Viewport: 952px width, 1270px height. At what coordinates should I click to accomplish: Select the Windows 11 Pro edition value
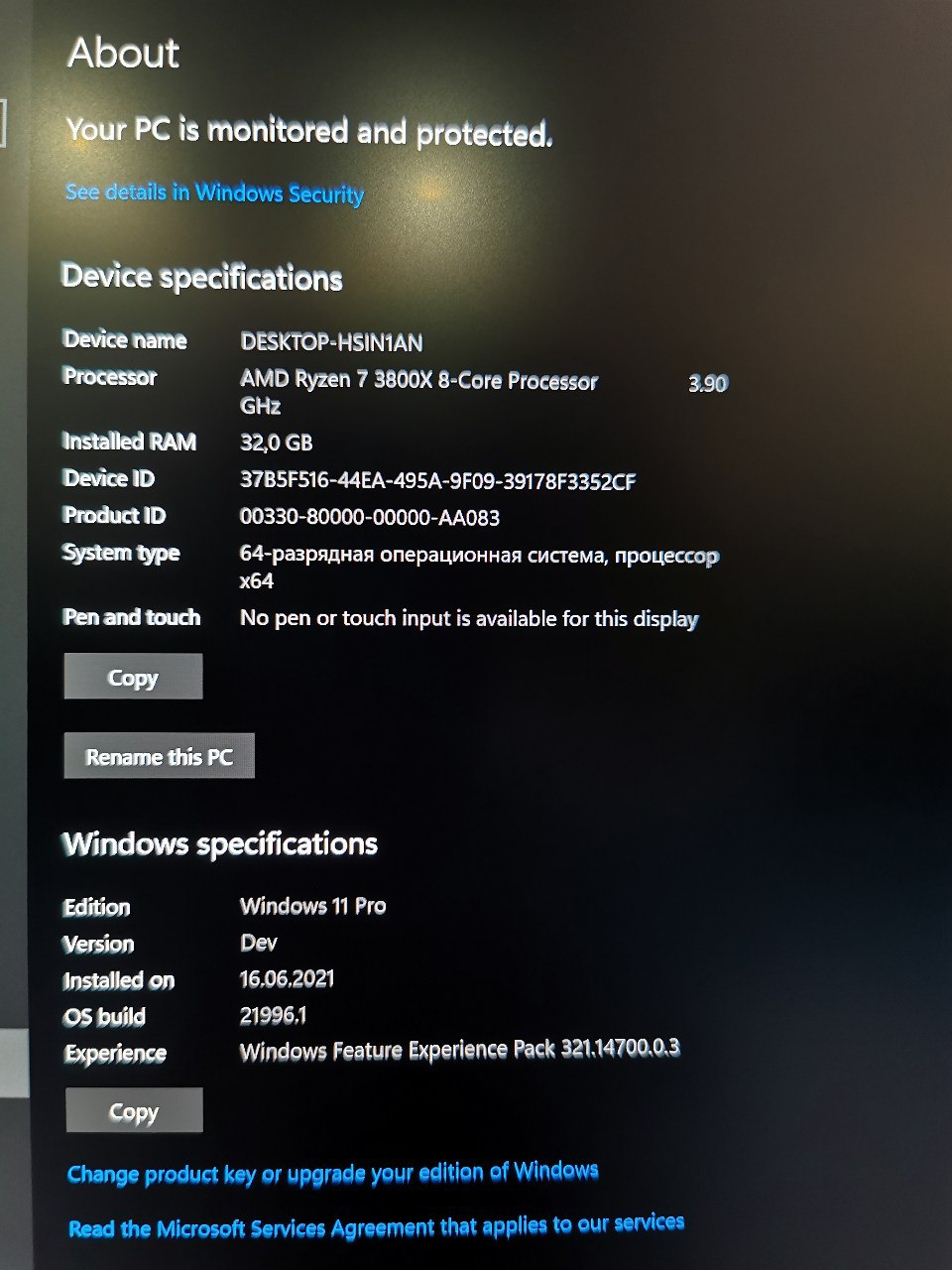pyautogui.click(x=312, y=905)
